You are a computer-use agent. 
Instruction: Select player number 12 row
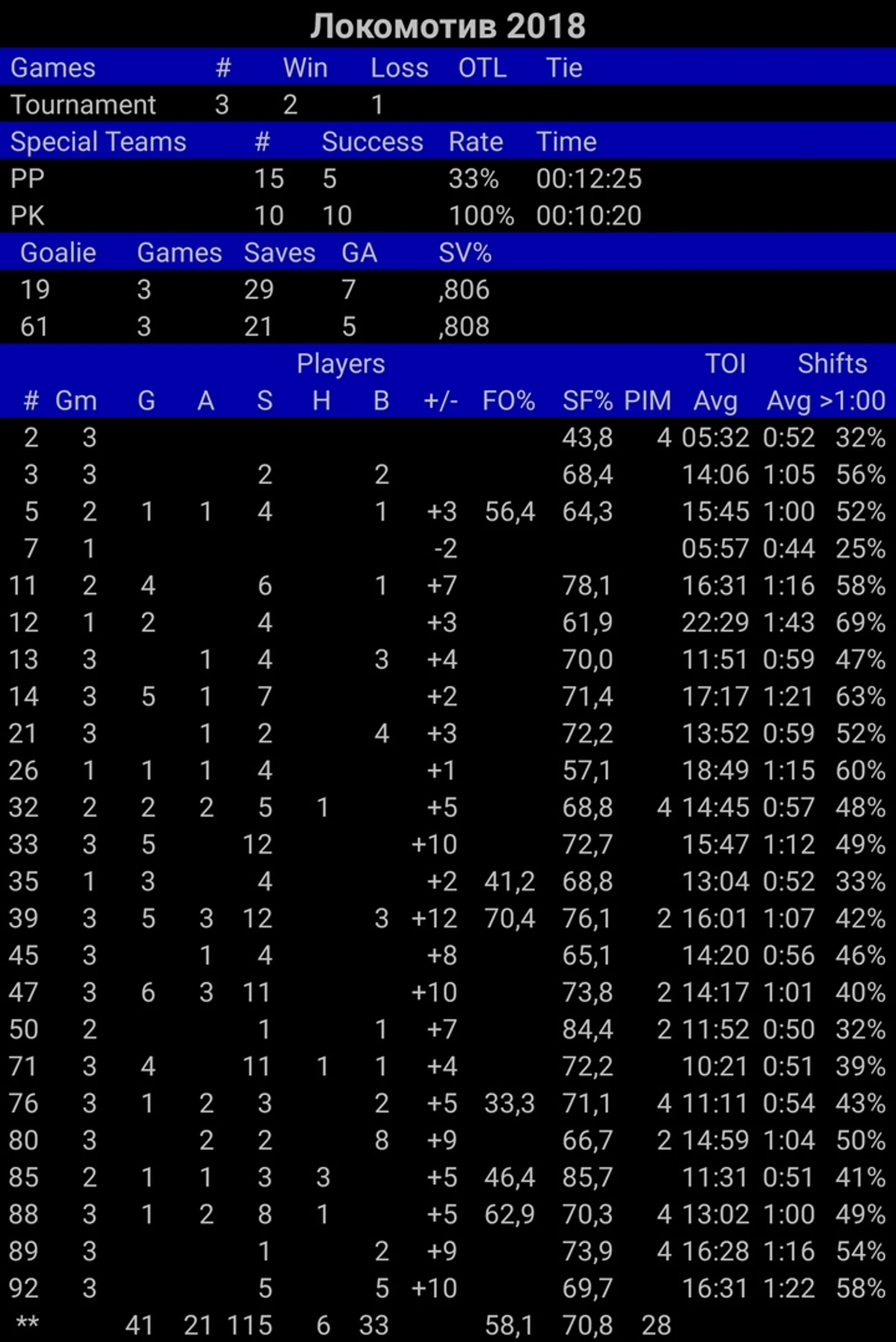[x=448, y=622]
